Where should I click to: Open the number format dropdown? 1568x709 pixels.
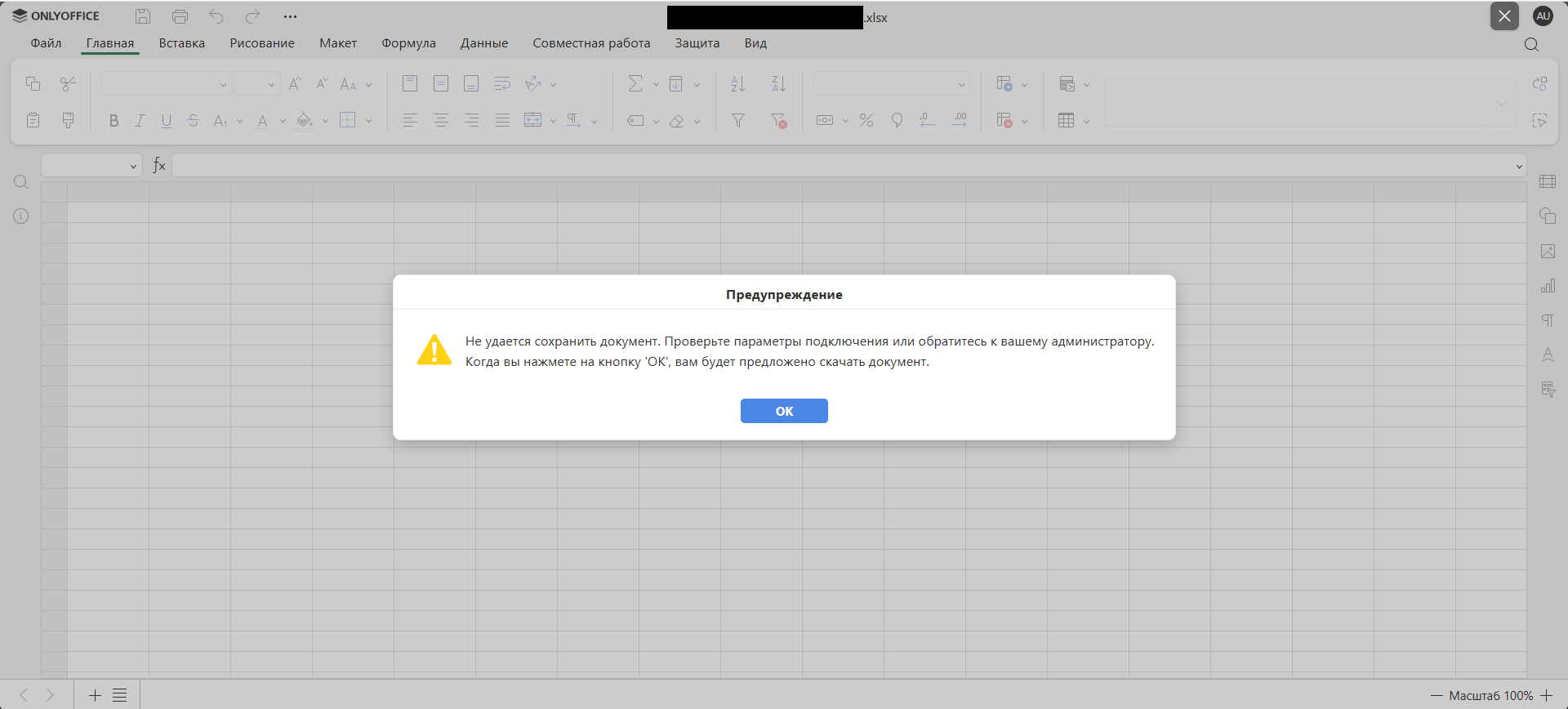coord(960,84)
